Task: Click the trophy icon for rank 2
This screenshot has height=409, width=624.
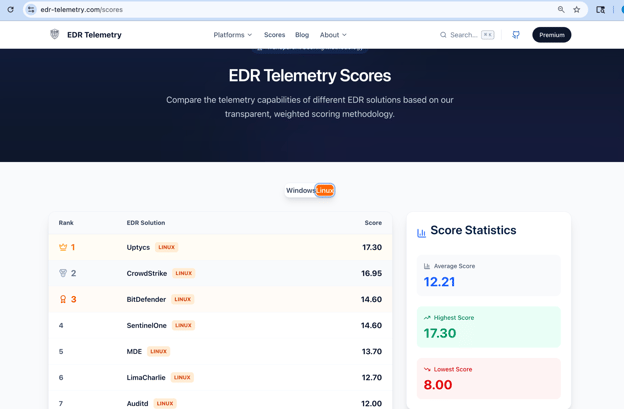Action: (63, 273)
